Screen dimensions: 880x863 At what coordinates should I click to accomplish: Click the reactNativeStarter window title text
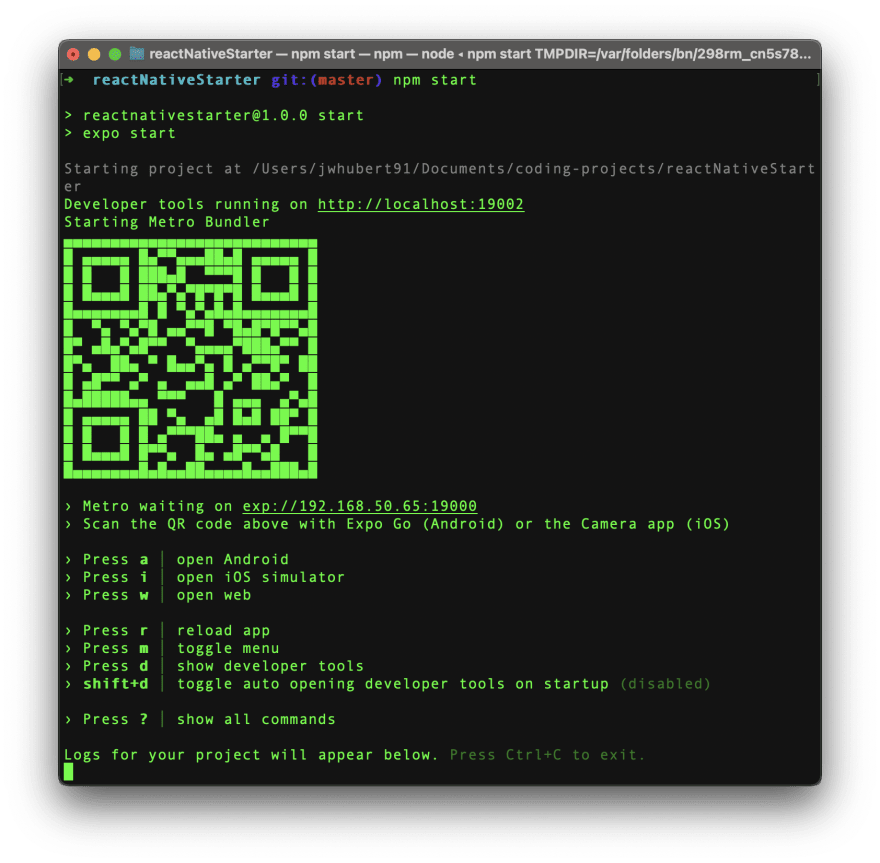click(480, 54)
